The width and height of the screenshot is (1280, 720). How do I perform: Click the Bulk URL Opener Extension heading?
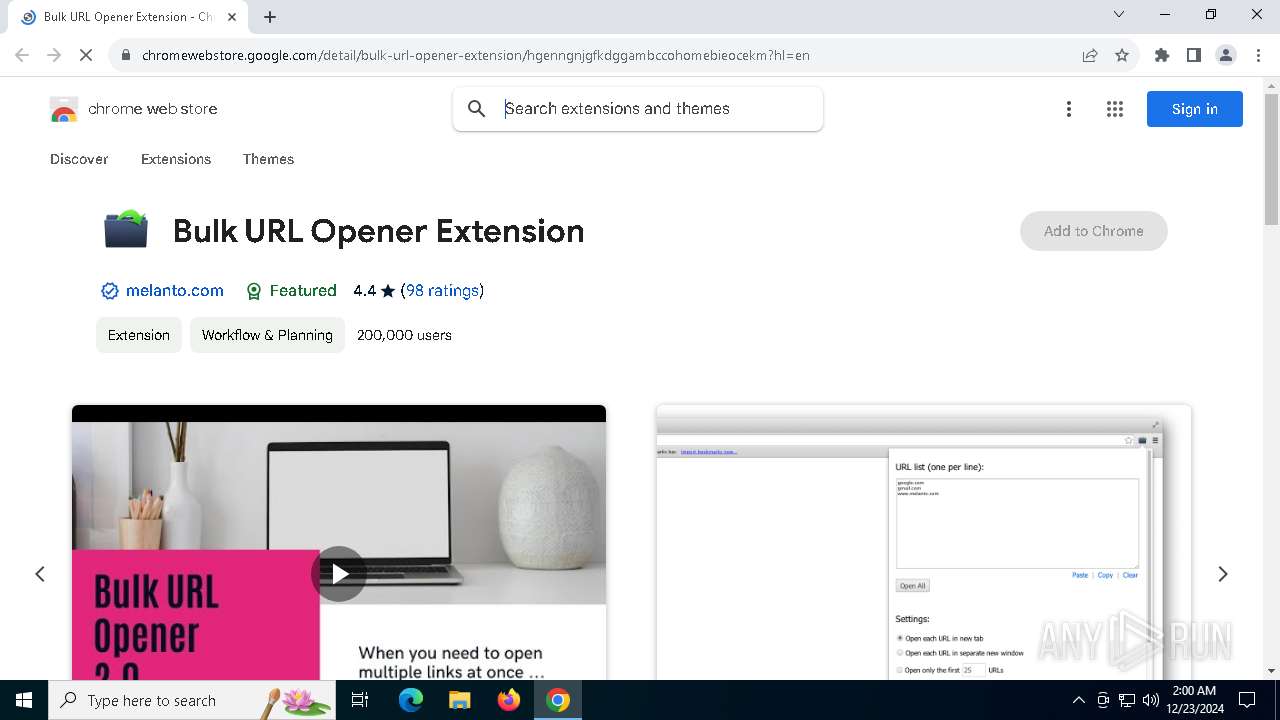pyautogui.click(x=378, y=231)
